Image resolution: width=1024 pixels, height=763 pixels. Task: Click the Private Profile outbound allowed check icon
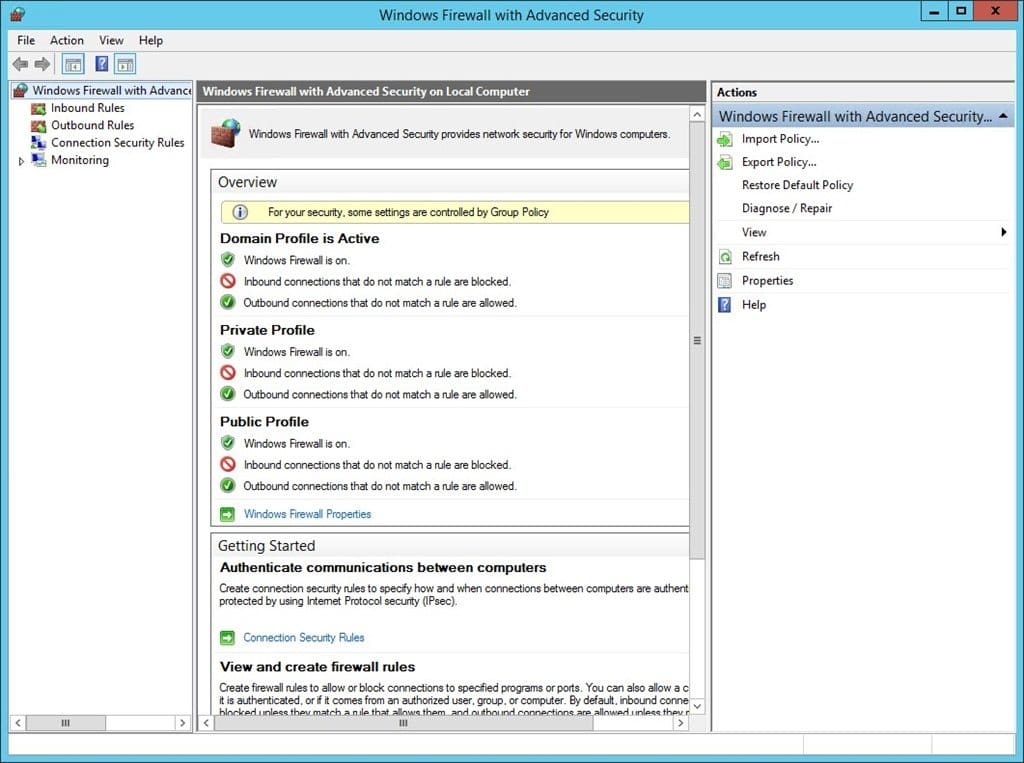[x=227, y=394]
